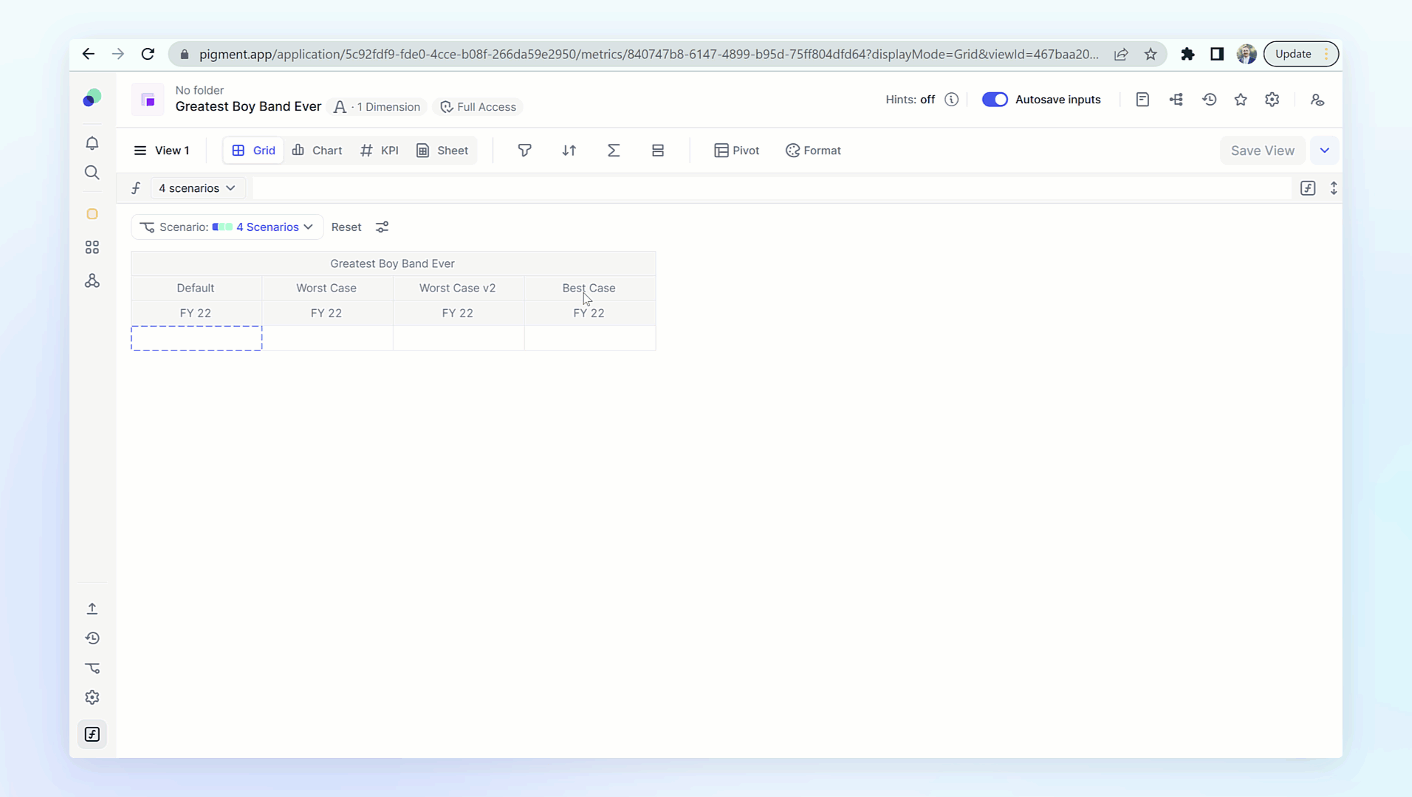This screenshot has width=1412, height=797.
Task: Open the connected-nodes icon in sidebar
Action: (x=92, y=281)
